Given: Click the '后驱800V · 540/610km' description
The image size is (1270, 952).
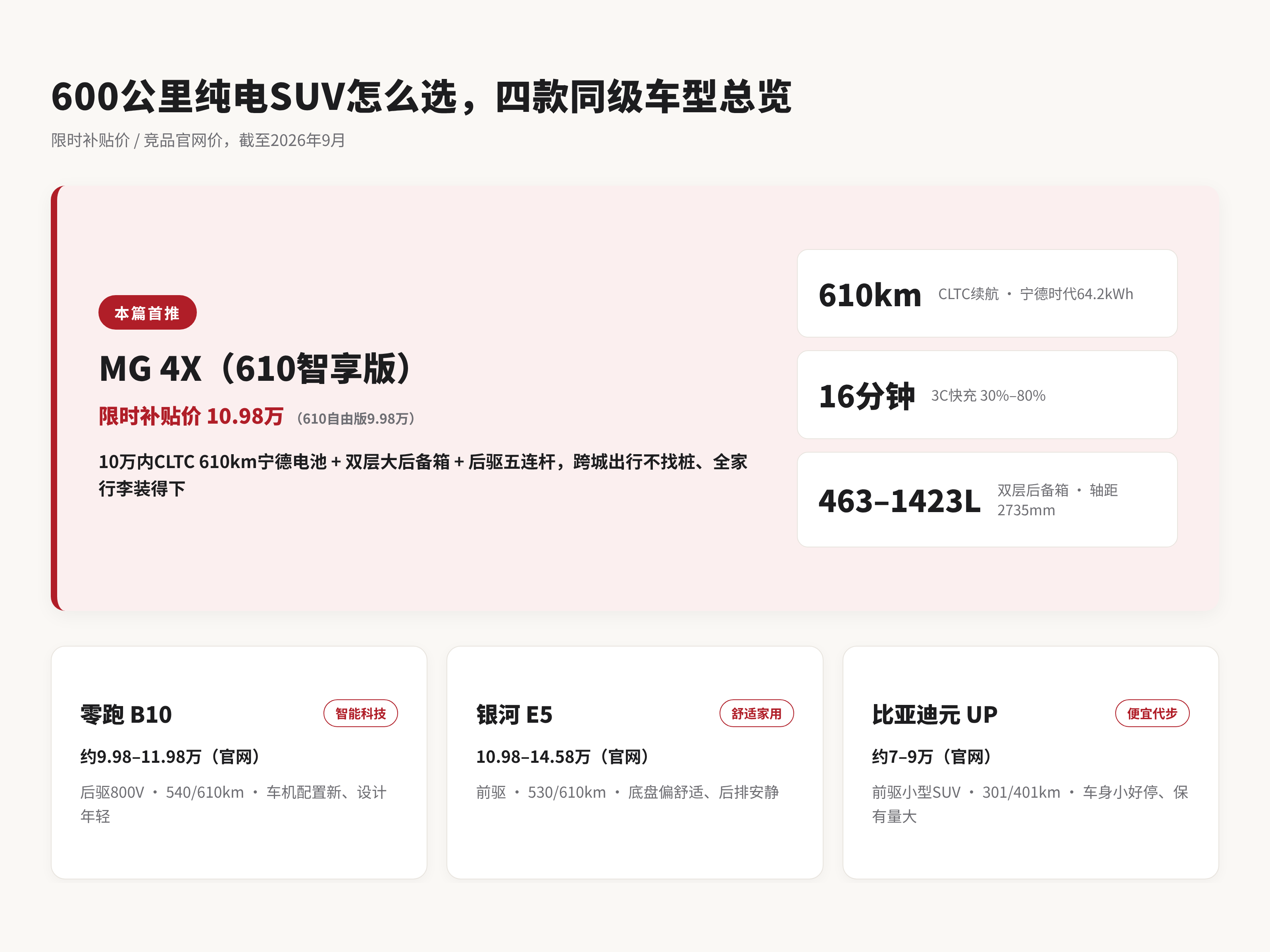Looking at the screenshot, I should (x=234, y=804).
